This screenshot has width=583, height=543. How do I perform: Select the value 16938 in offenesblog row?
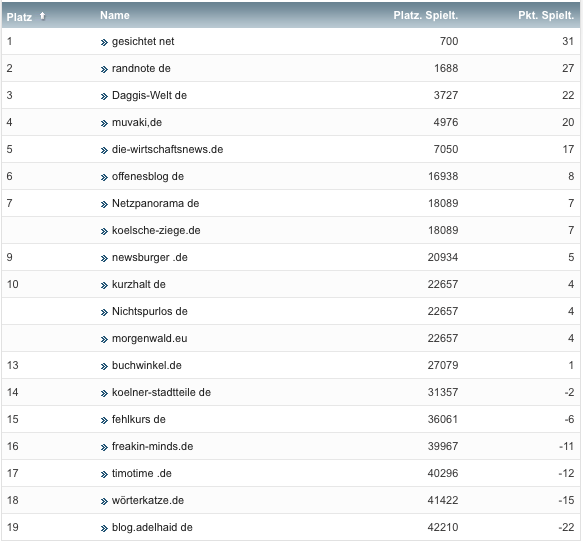(443, 176)
